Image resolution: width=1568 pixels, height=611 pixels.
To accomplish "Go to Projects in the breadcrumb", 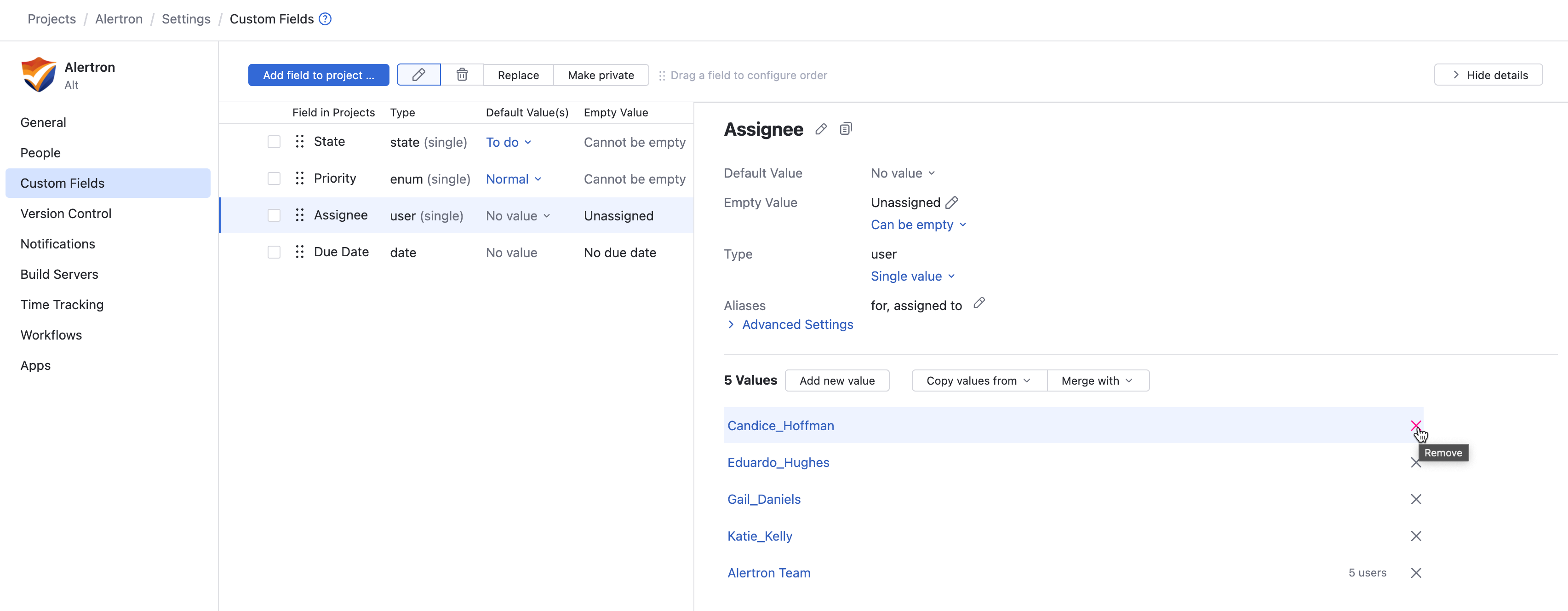I will [52, 19].
